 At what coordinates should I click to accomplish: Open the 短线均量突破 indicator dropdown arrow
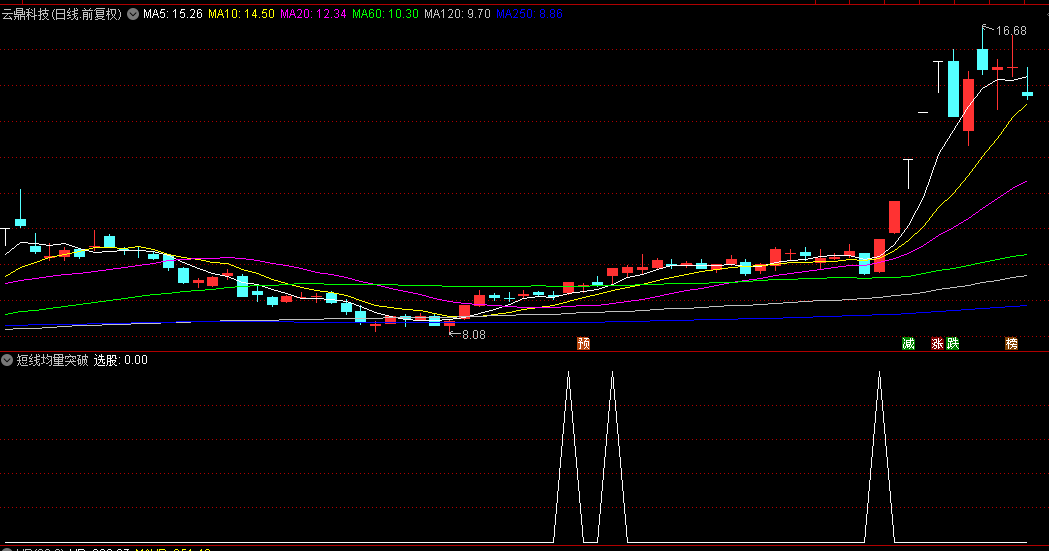[8, 360]
